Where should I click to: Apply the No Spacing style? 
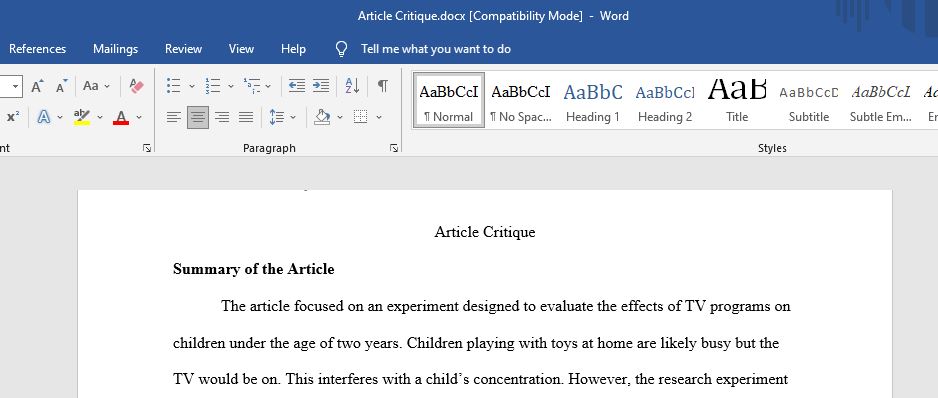(x=520, y=100)
